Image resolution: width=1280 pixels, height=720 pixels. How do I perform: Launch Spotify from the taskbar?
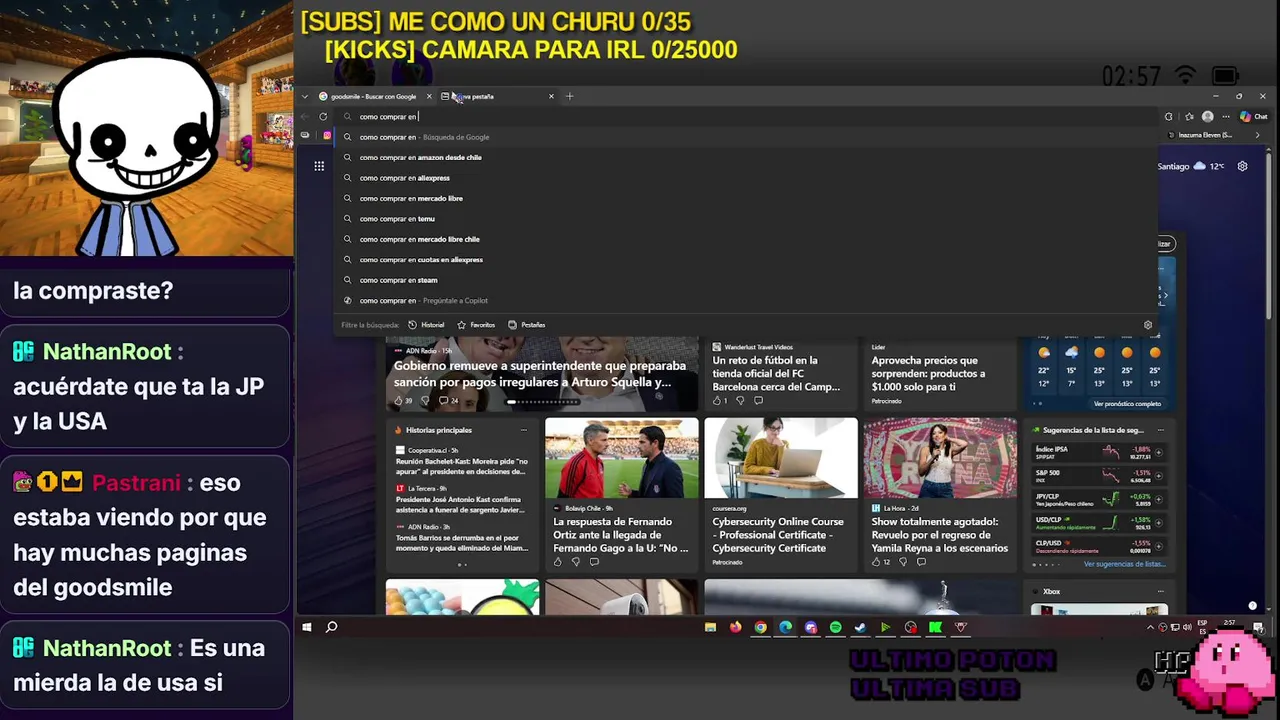pos(836,627)
